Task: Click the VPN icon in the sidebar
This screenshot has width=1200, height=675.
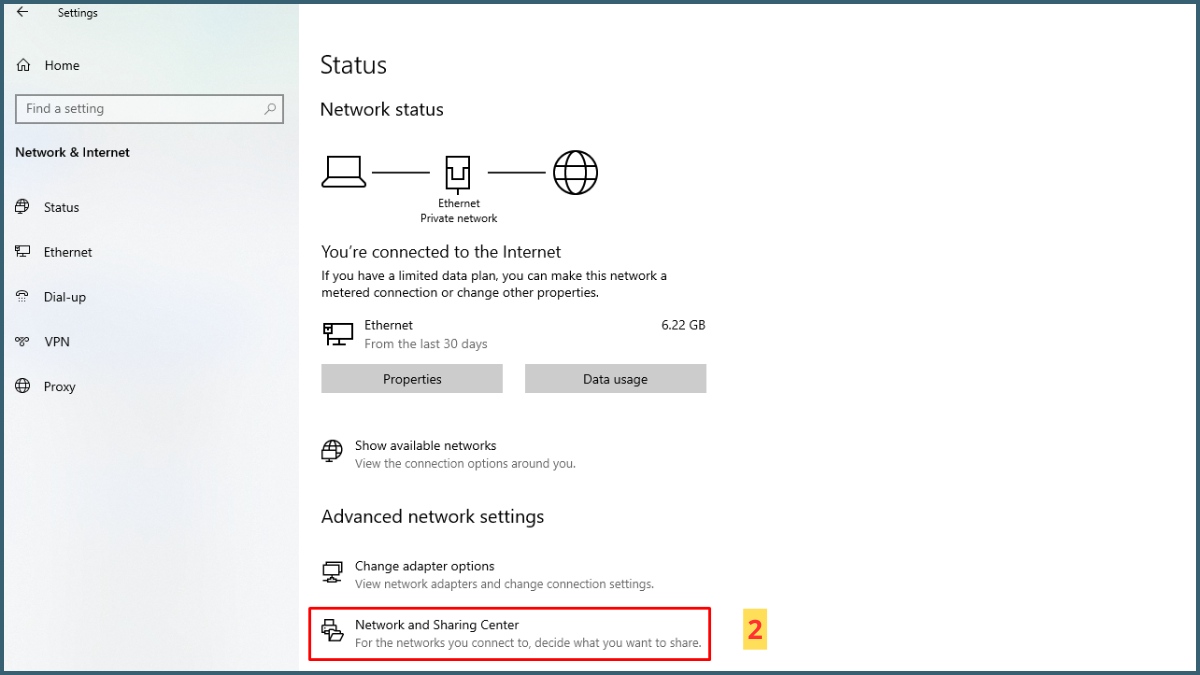Action: point(23,342)
